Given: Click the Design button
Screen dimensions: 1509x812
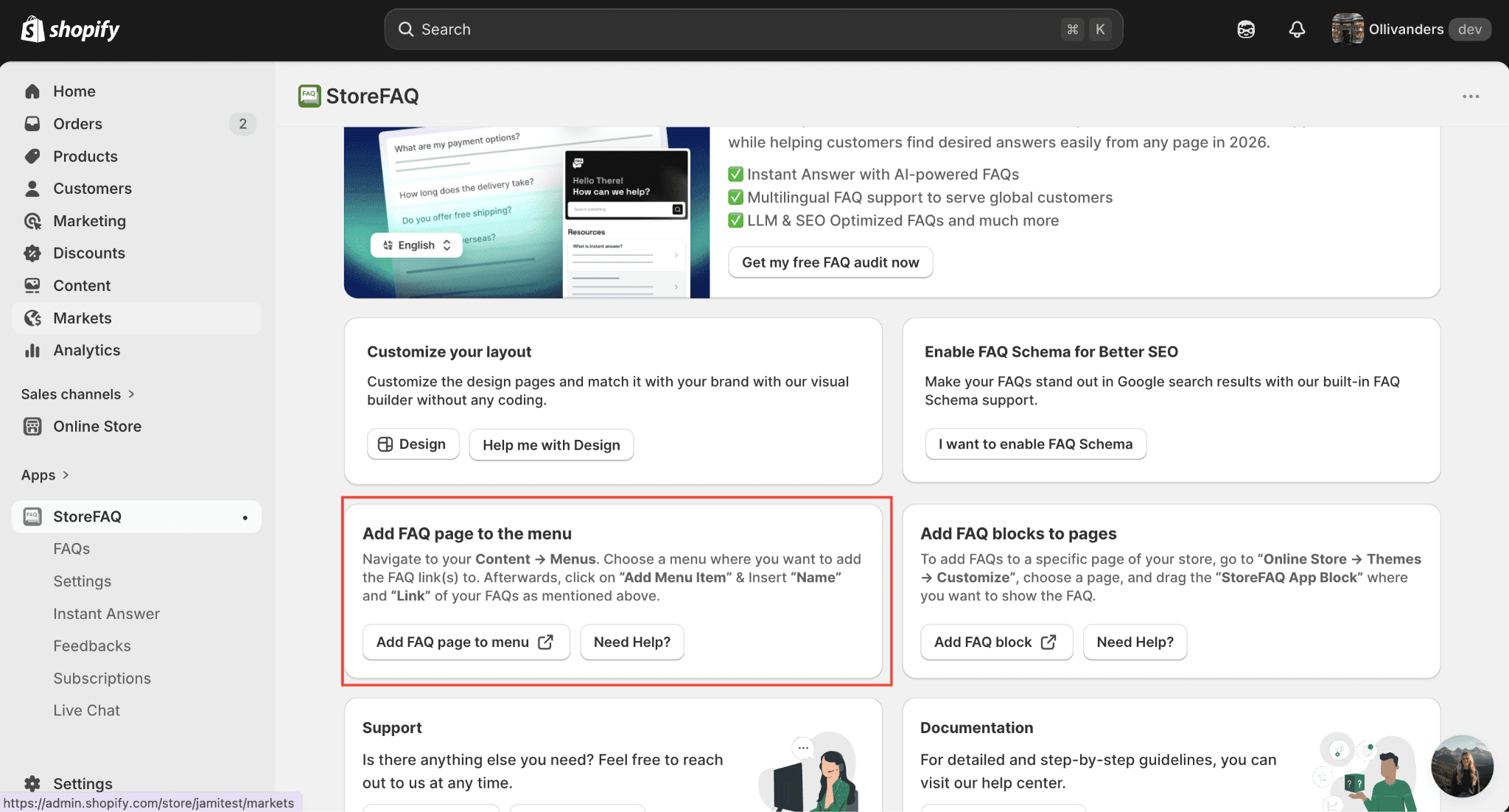Looking at the screenshot, I should click(413, 444).
